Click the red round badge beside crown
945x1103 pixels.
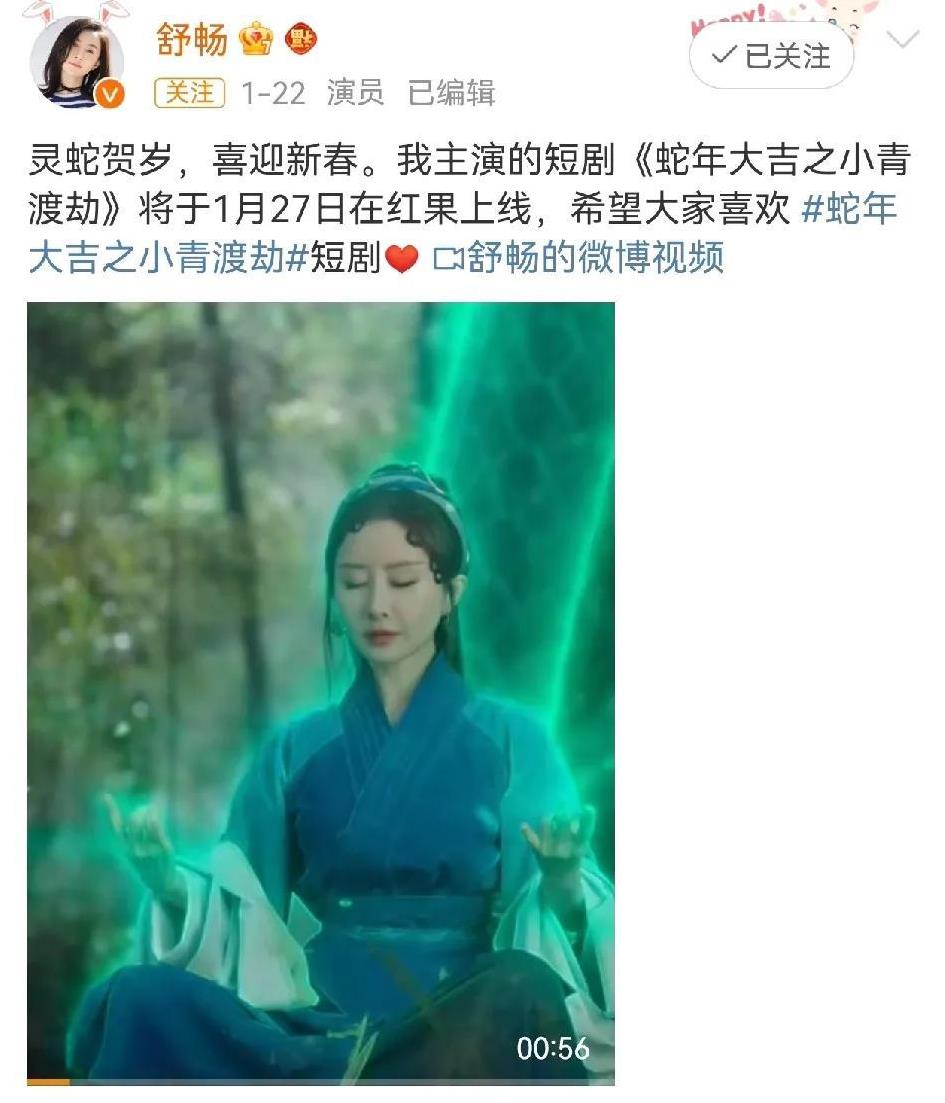tap(300, 40)
